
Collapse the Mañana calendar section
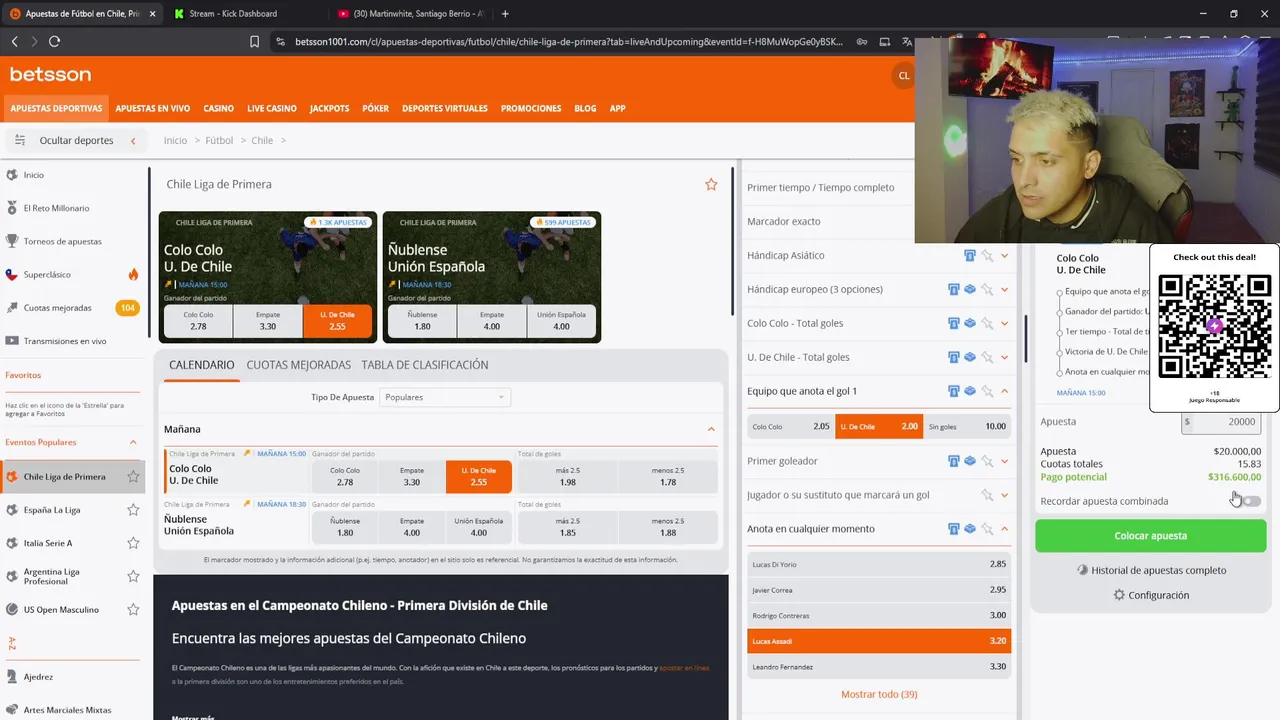click(711, 429)
